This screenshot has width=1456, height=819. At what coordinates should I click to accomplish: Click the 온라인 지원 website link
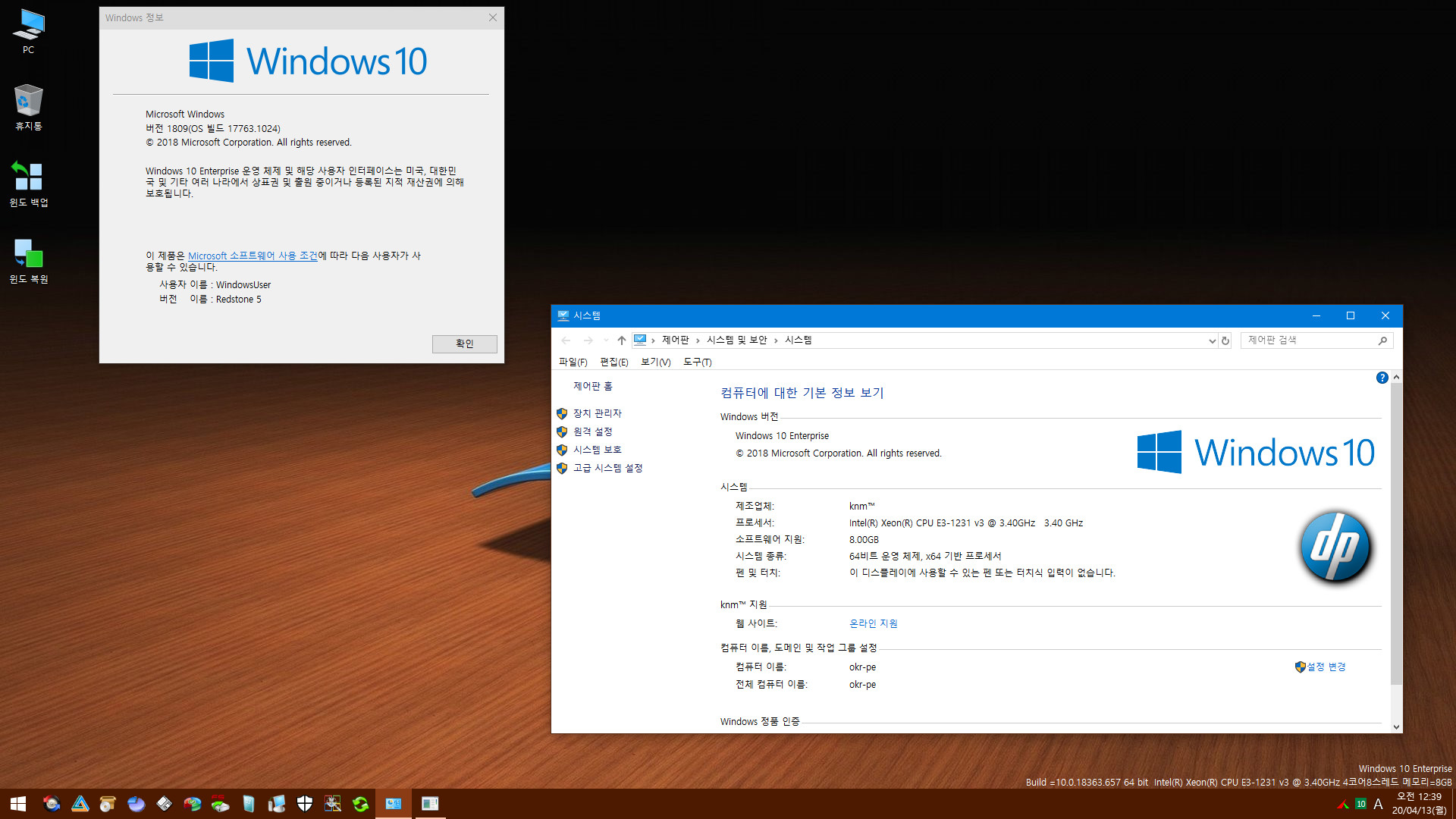pyautogui.click(x=873, y=623)
